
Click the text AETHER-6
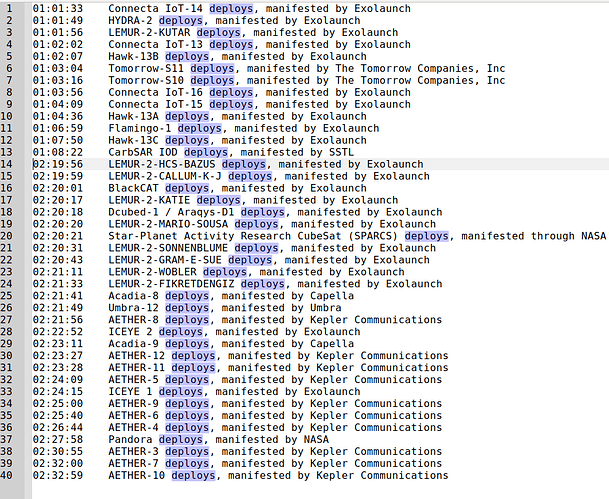133,416
